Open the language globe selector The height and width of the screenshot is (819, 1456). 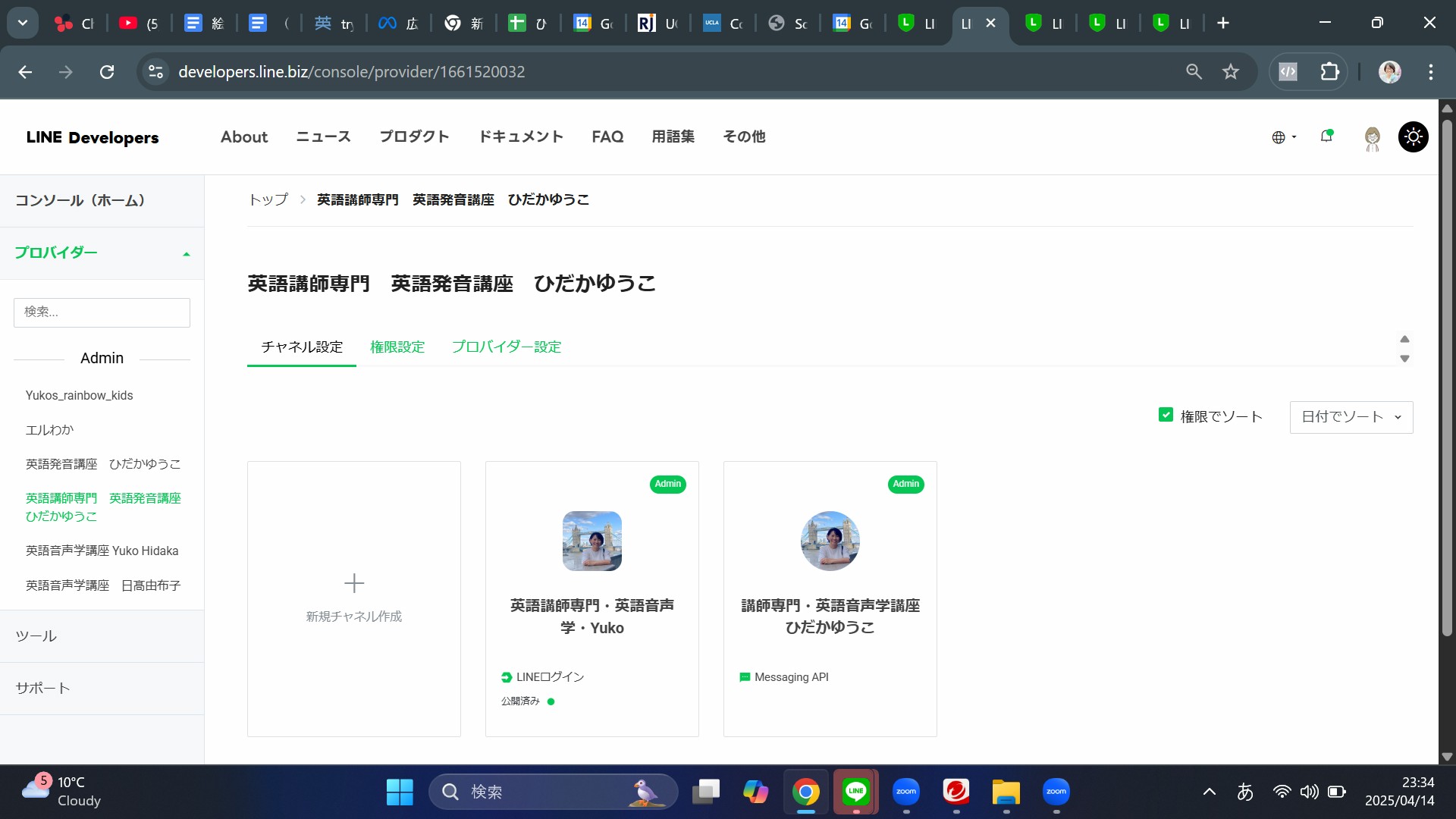[x=1284, y=137]
